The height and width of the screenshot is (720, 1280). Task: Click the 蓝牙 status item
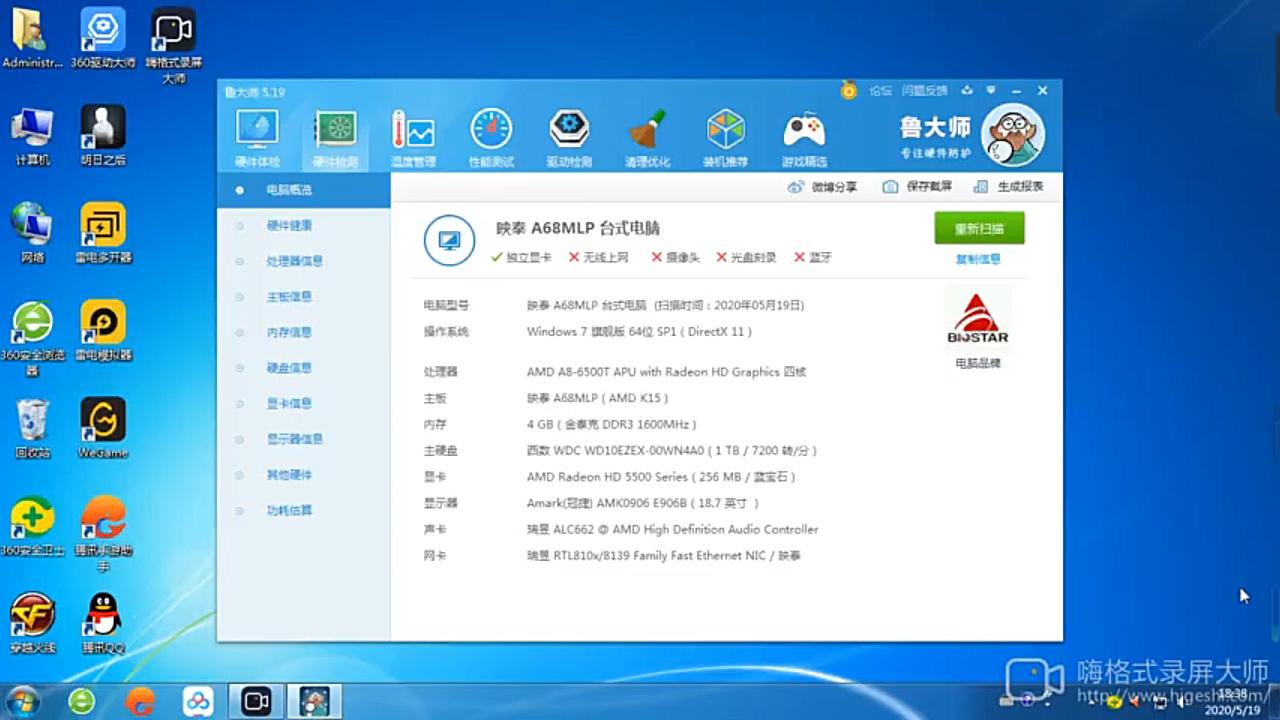coord(813,257)
